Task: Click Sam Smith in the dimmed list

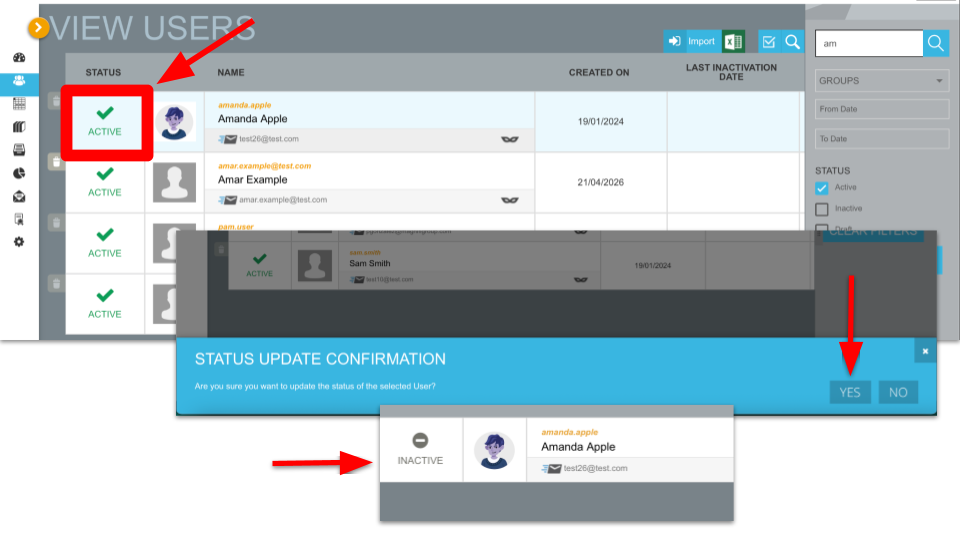Action: pos(369,263)
